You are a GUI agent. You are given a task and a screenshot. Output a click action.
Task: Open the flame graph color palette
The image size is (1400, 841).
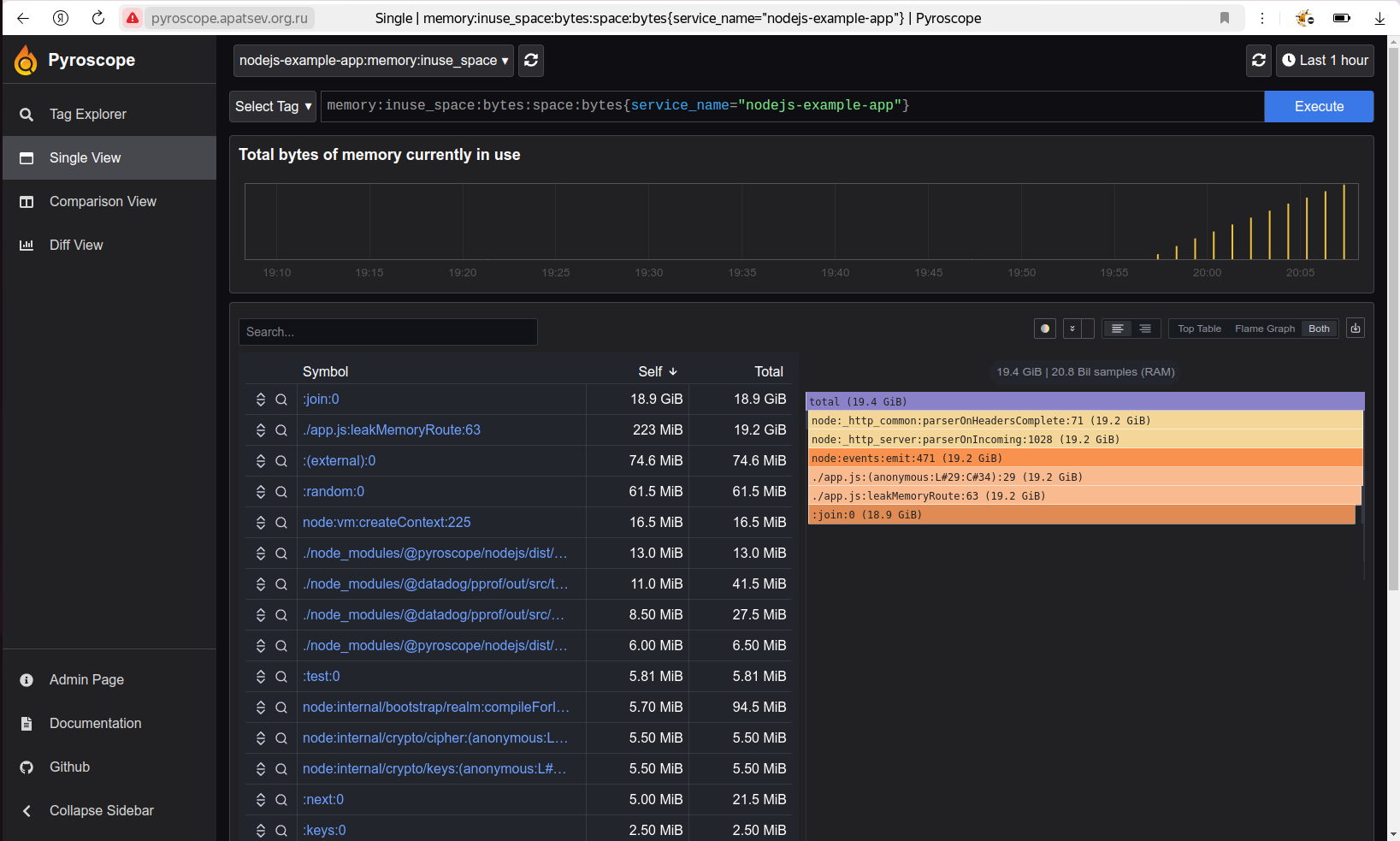coord(1044,329)
